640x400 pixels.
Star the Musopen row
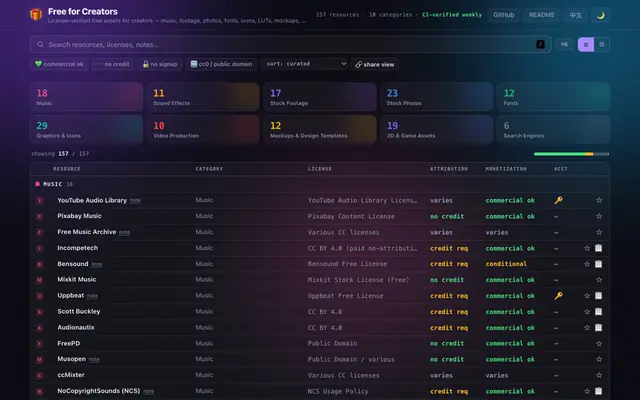[x=599, y=360]
